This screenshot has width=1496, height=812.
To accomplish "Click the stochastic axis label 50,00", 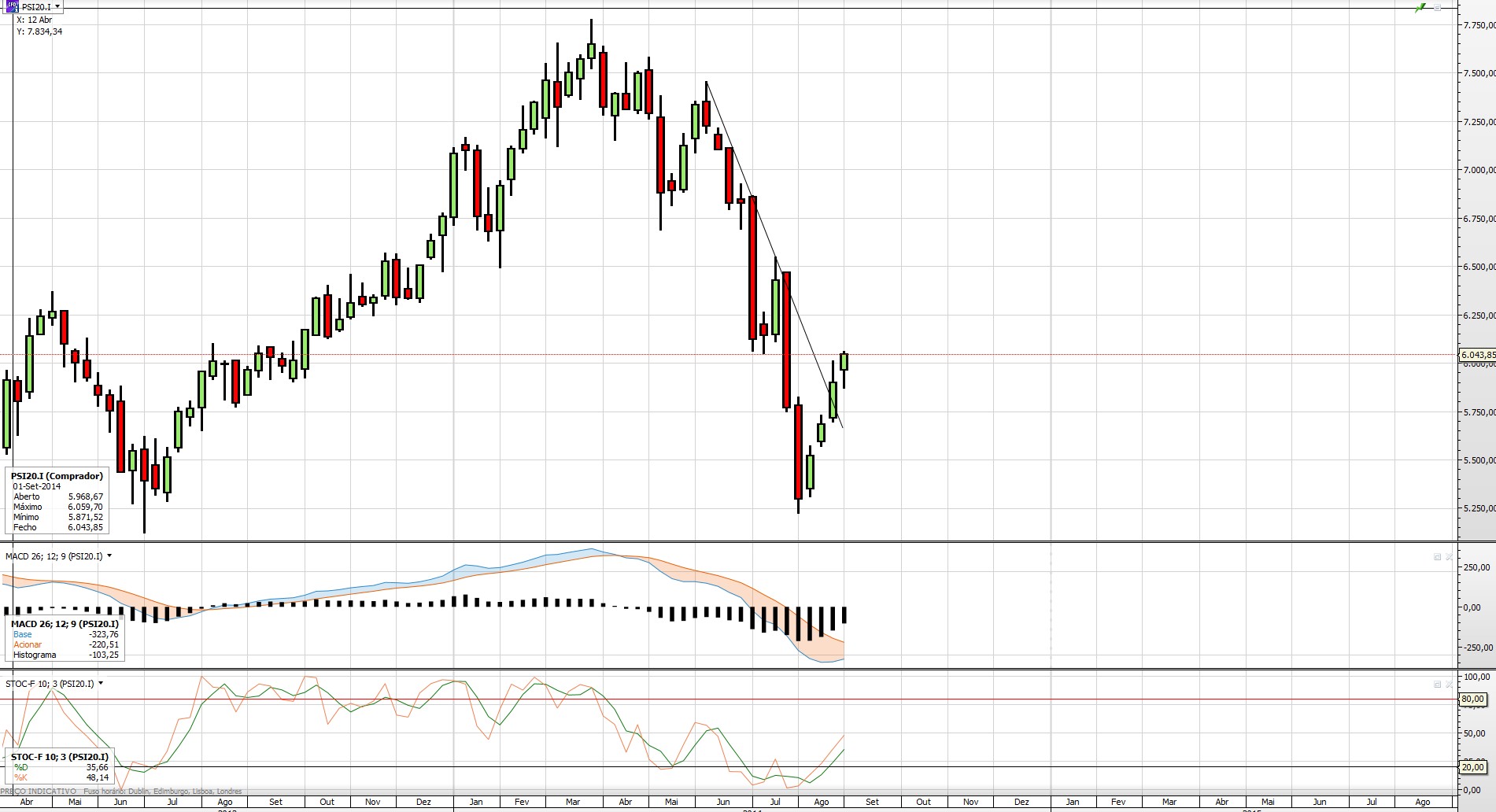I will [1476, 733].
